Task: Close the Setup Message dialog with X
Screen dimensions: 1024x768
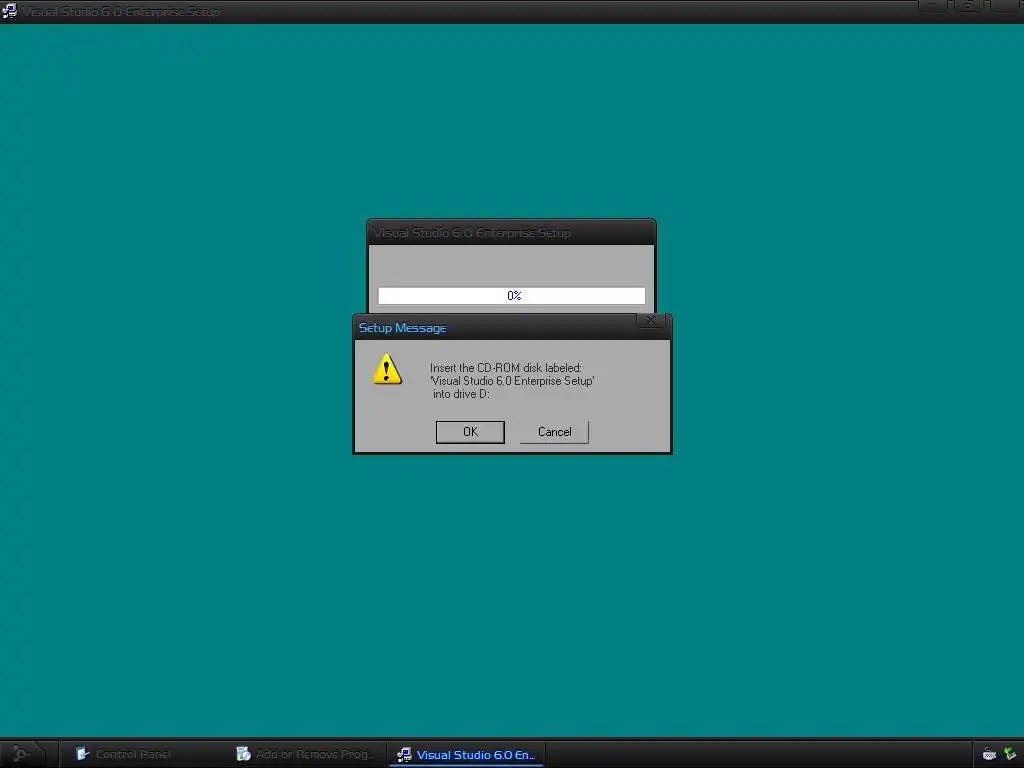Action: (x=650, y=320)
